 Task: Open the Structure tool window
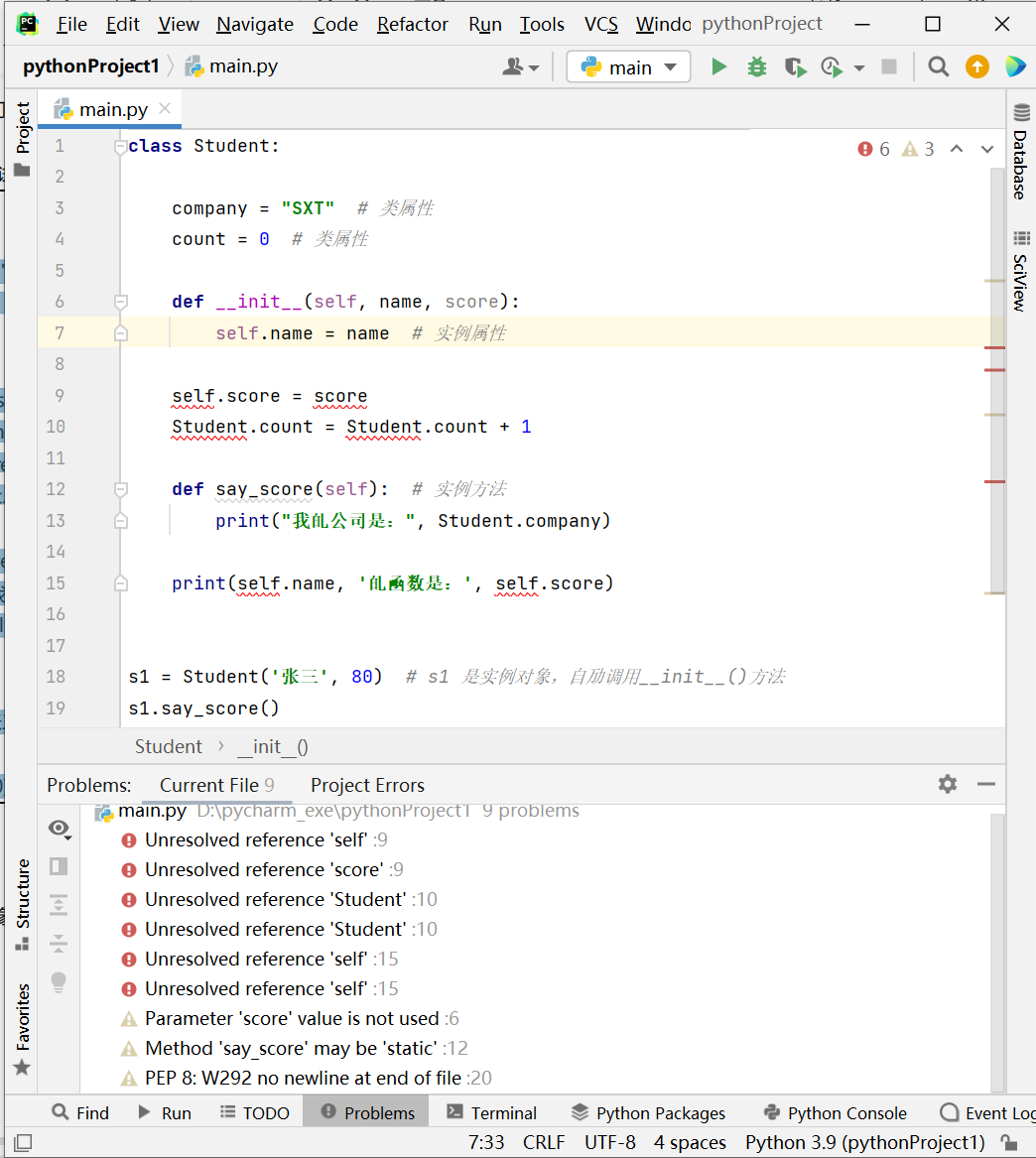click(x=22, y=905)
